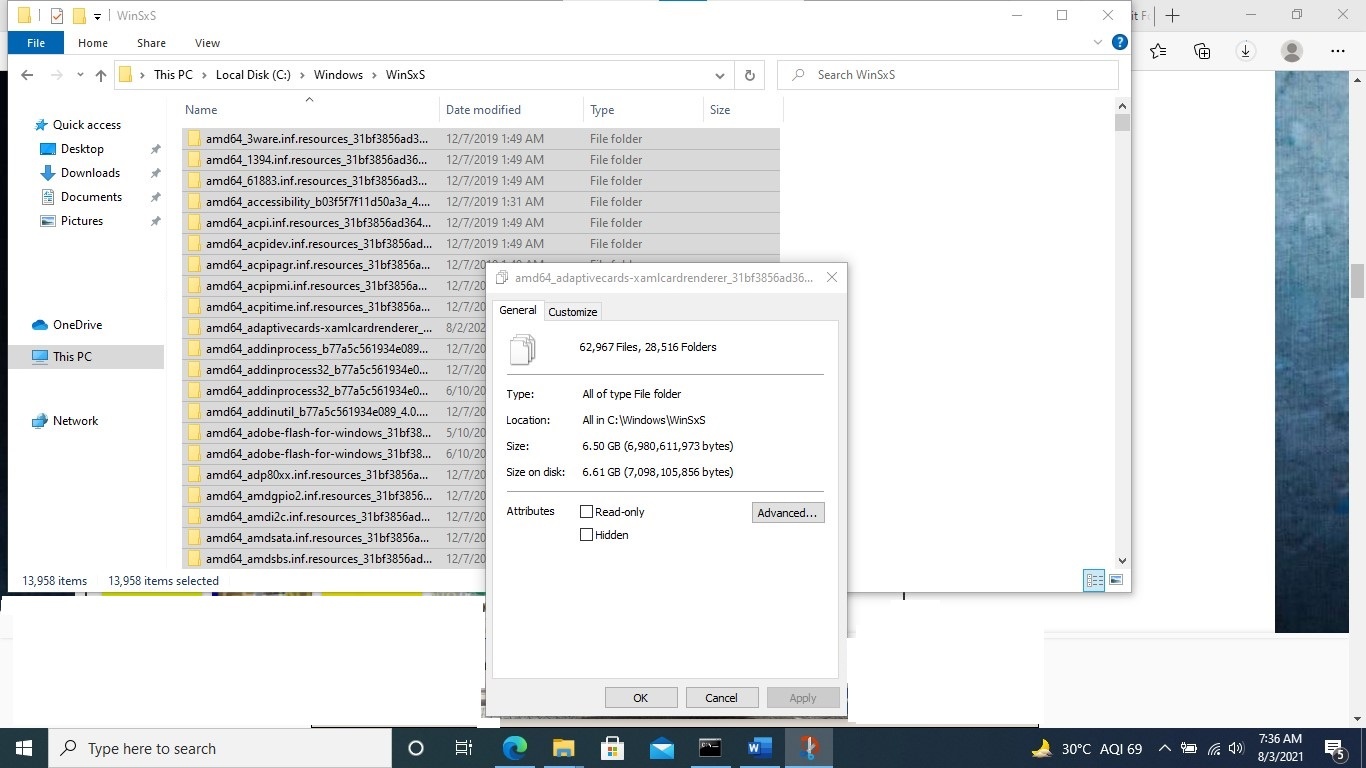Click the Properties icon in the Quick Access Toolbar

(x=56, y=15)
